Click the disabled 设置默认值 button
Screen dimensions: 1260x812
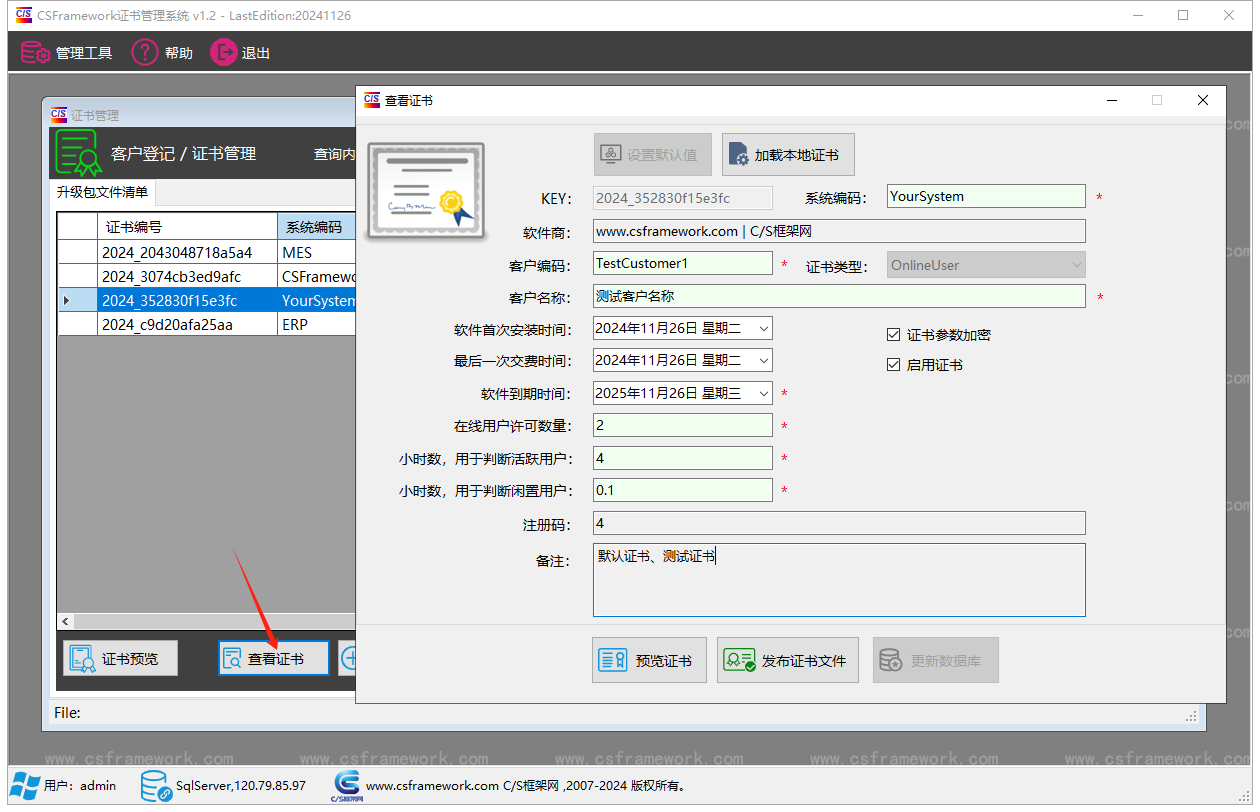653,155
